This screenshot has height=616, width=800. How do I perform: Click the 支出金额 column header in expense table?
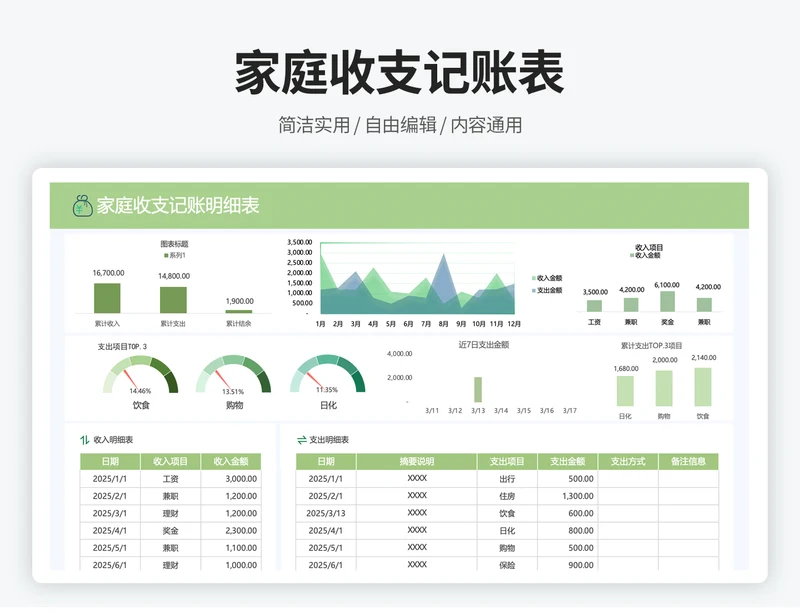click(x=567, y=461)
